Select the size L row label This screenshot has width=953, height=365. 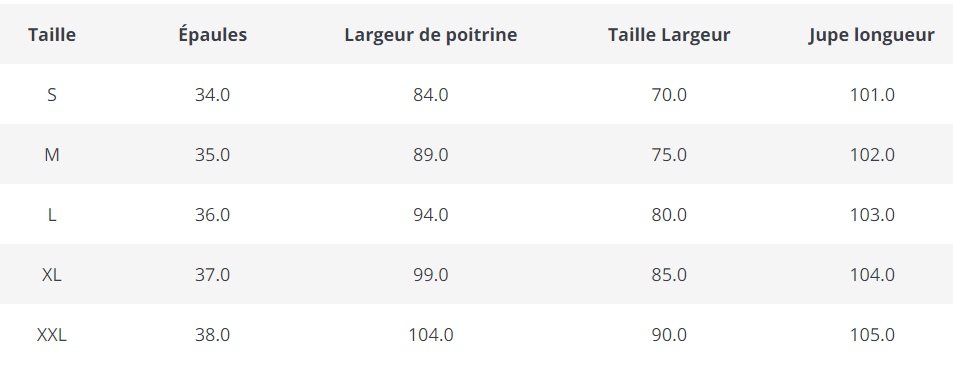coord(52,215)
